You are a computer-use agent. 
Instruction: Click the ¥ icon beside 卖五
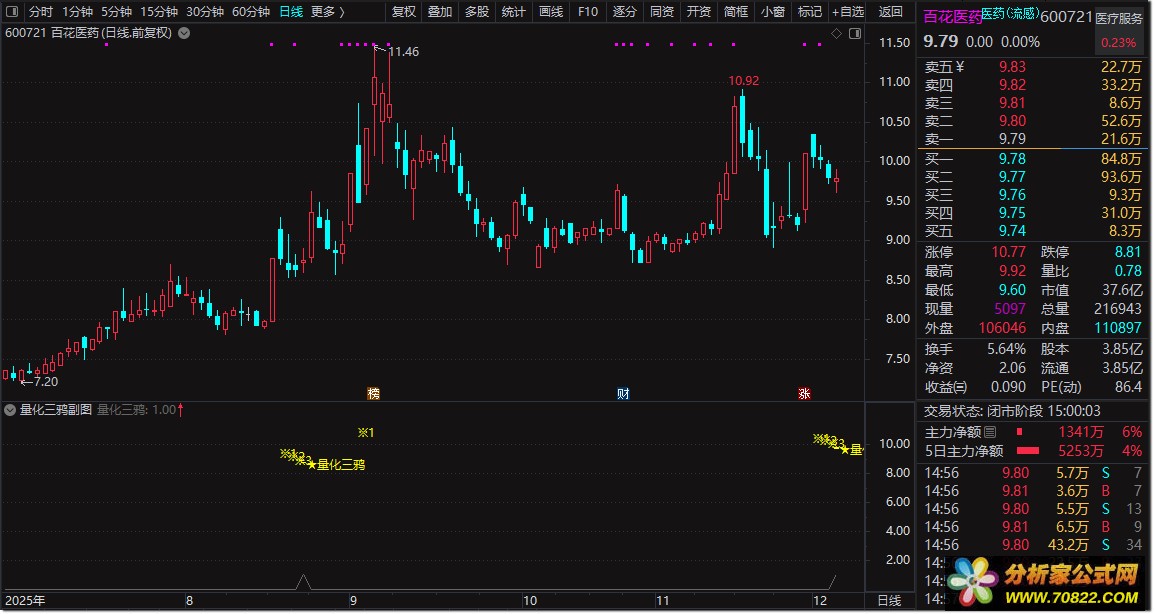[x=961, y=67]
